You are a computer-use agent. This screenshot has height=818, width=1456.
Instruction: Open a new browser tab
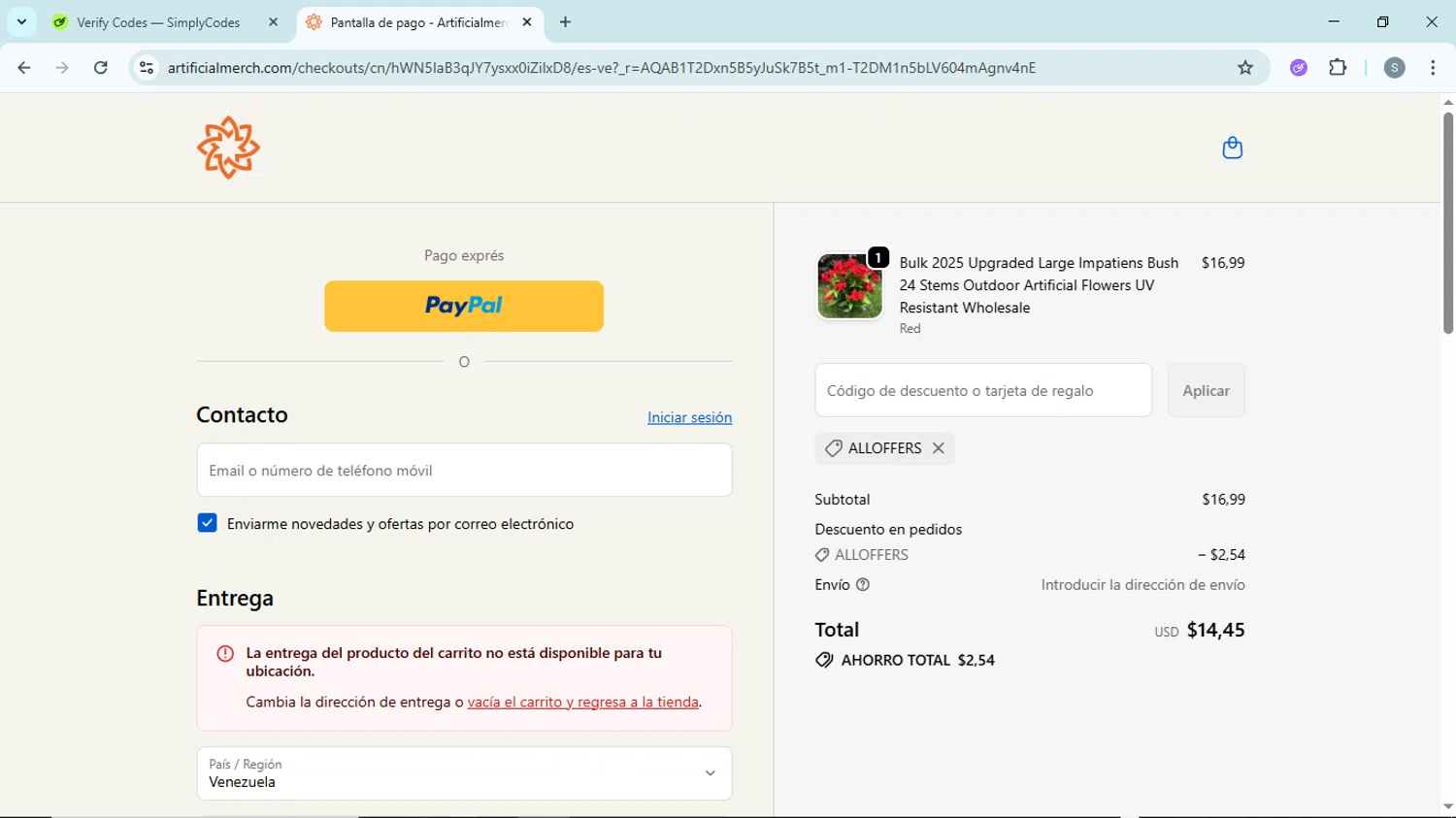(566, 22)
